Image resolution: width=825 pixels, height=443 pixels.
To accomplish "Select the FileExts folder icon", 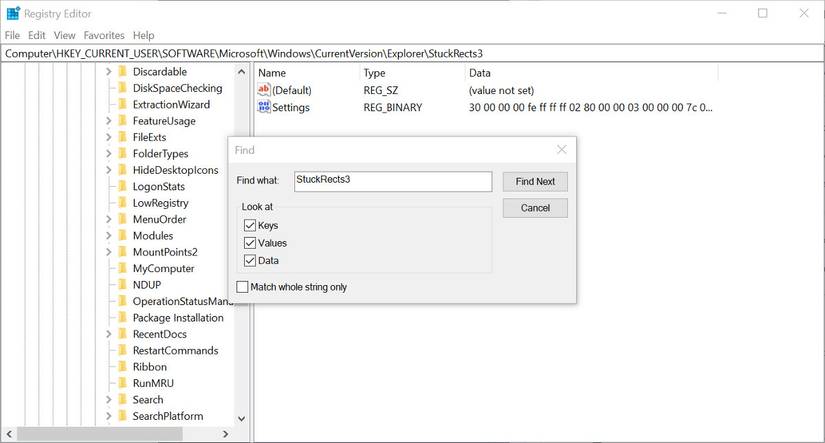I will tap(122, 137).
